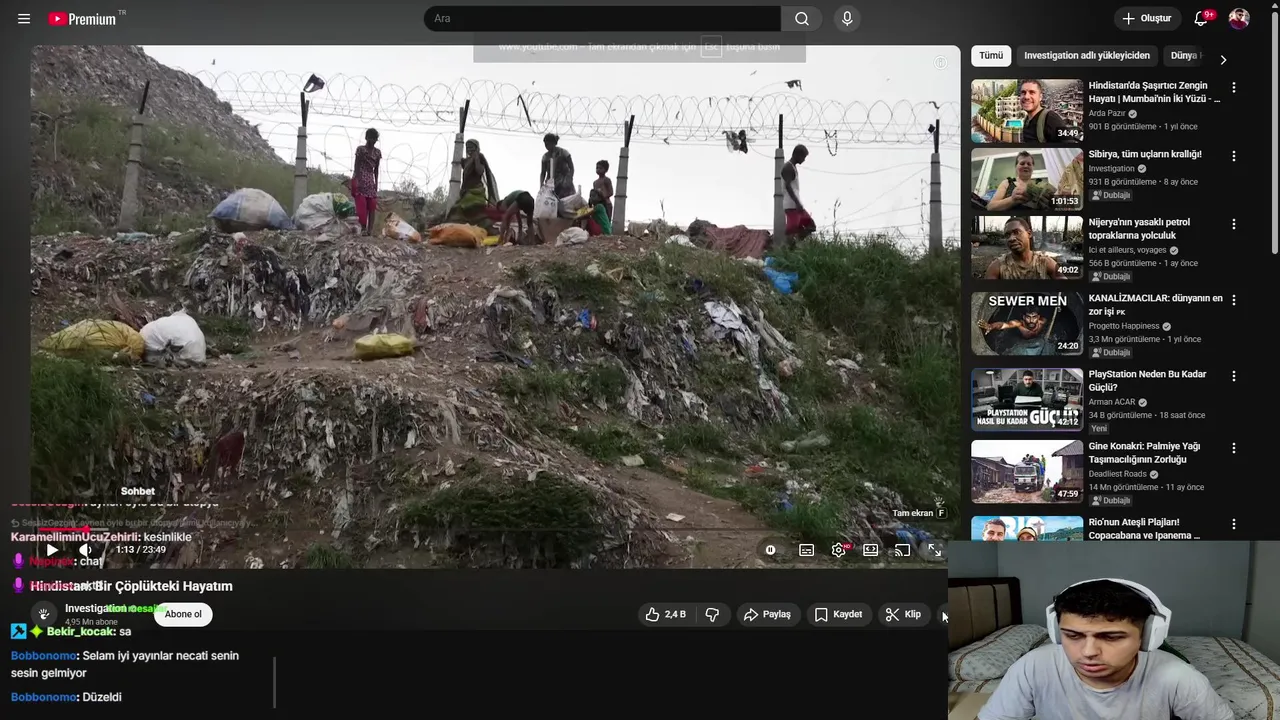Image resolution: width=1280 pixels, height=720 pixels.
Task: Click the Bekir_kocak chat message
Action: tap(70, 632)
